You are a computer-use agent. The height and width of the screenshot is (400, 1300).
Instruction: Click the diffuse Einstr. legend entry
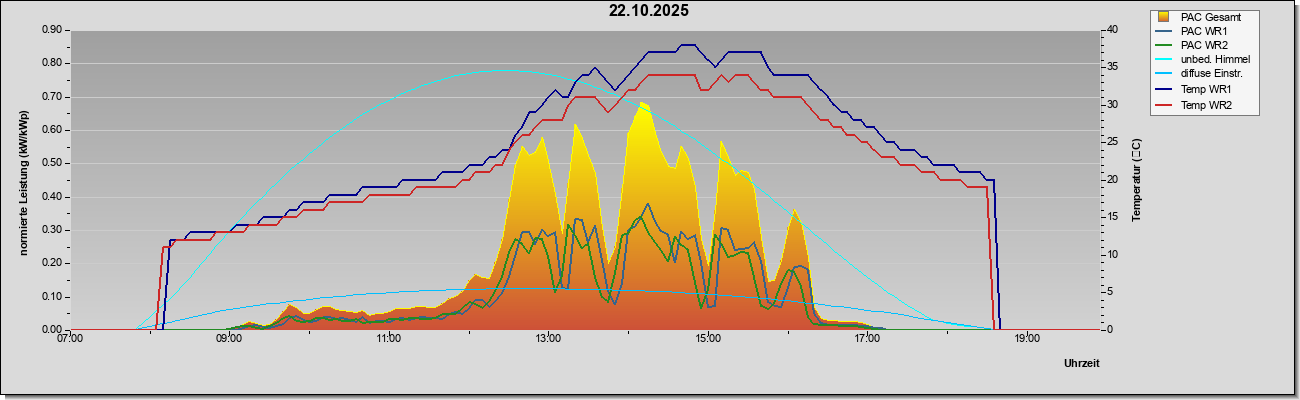(x=1212, y=75)
